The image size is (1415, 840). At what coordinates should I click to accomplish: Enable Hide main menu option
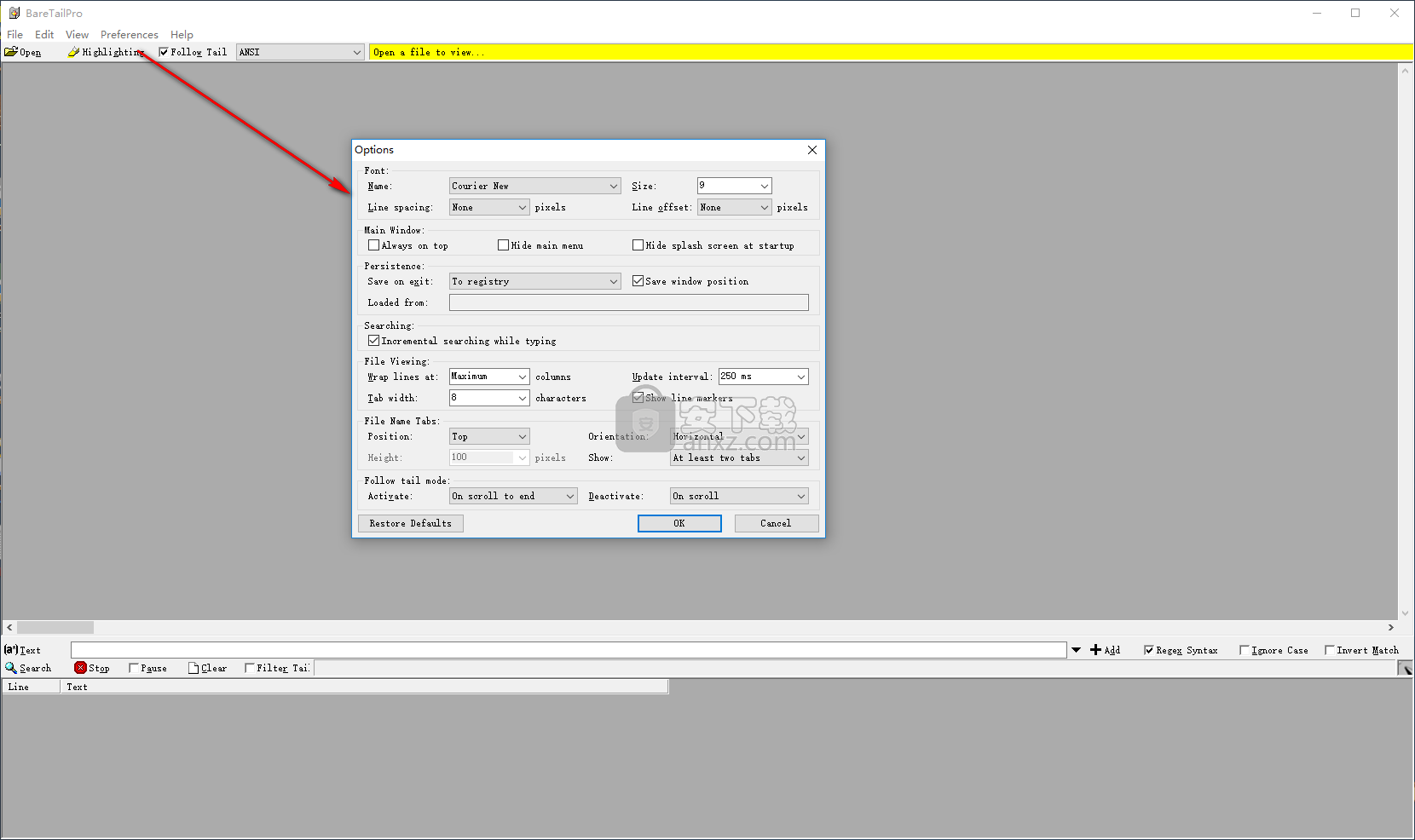(503, 245)
